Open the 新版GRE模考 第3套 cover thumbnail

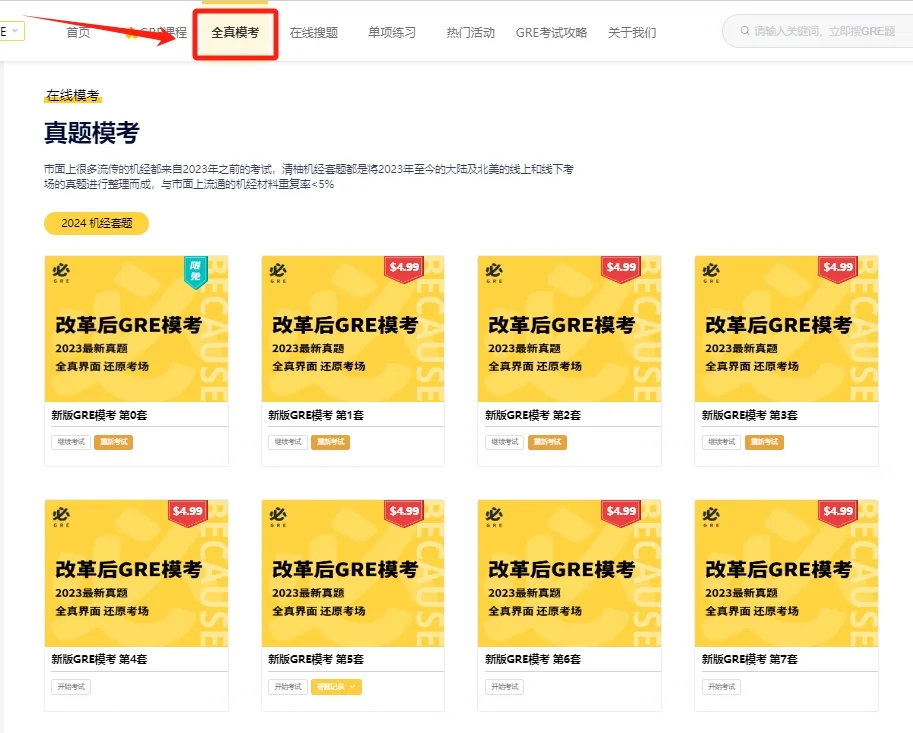786,328
